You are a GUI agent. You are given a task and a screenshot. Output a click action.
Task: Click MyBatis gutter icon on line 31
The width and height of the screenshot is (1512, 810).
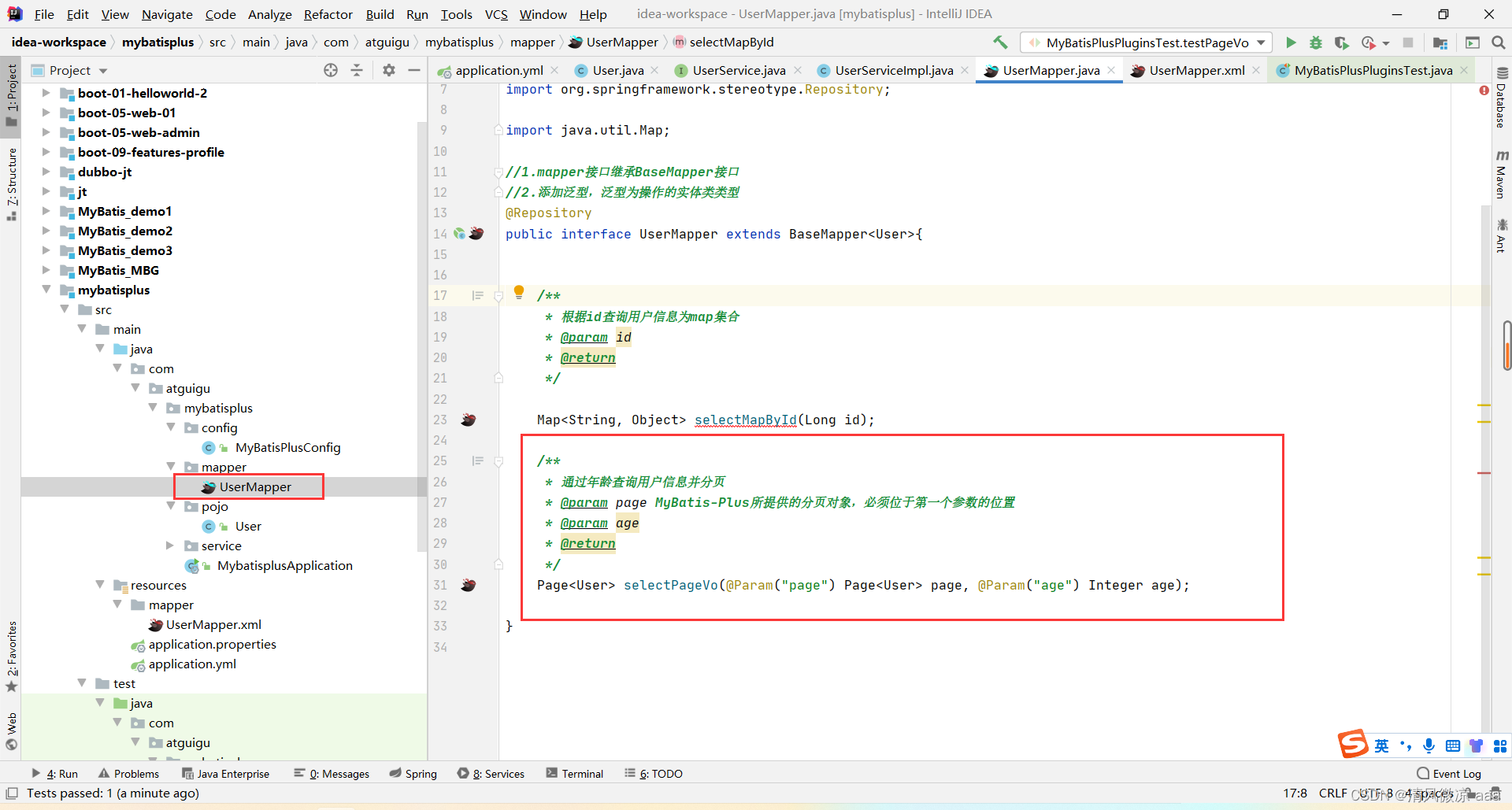coord(469,585)
